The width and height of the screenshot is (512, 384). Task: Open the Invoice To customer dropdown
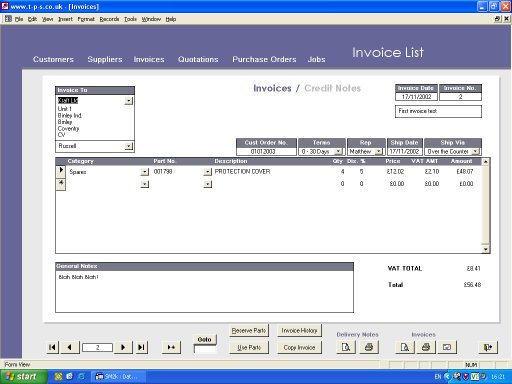(129, 101)
